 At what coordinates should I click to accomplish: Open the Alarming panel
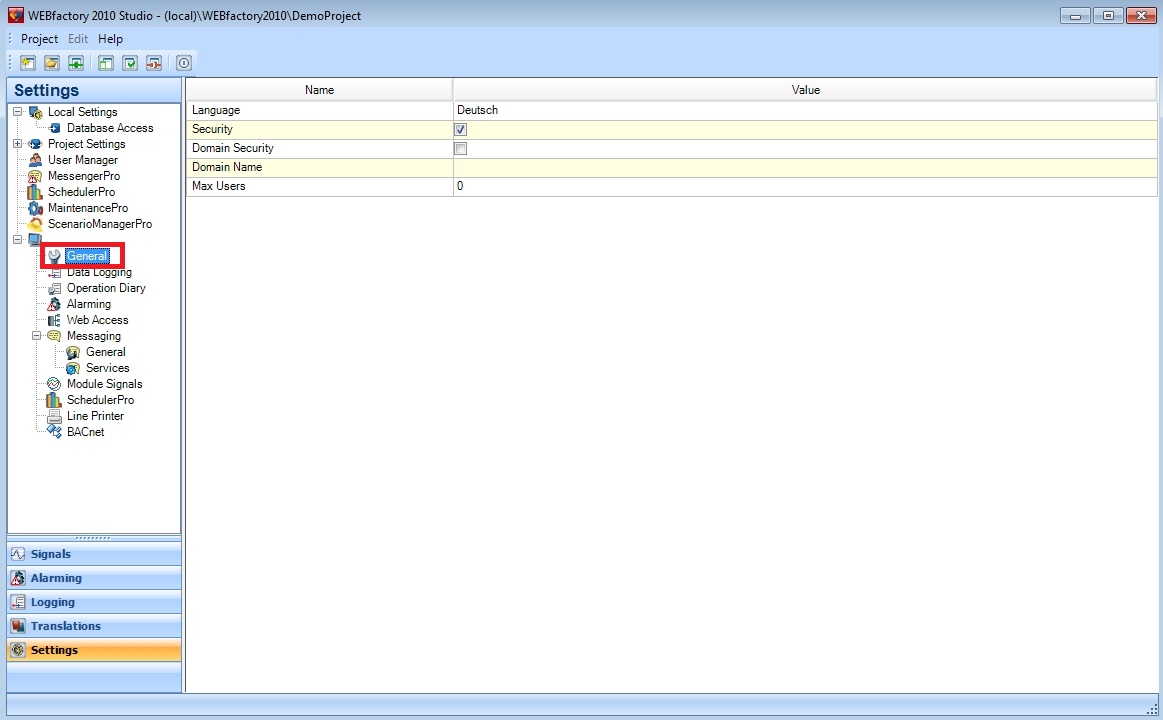[x=93, y=577]
